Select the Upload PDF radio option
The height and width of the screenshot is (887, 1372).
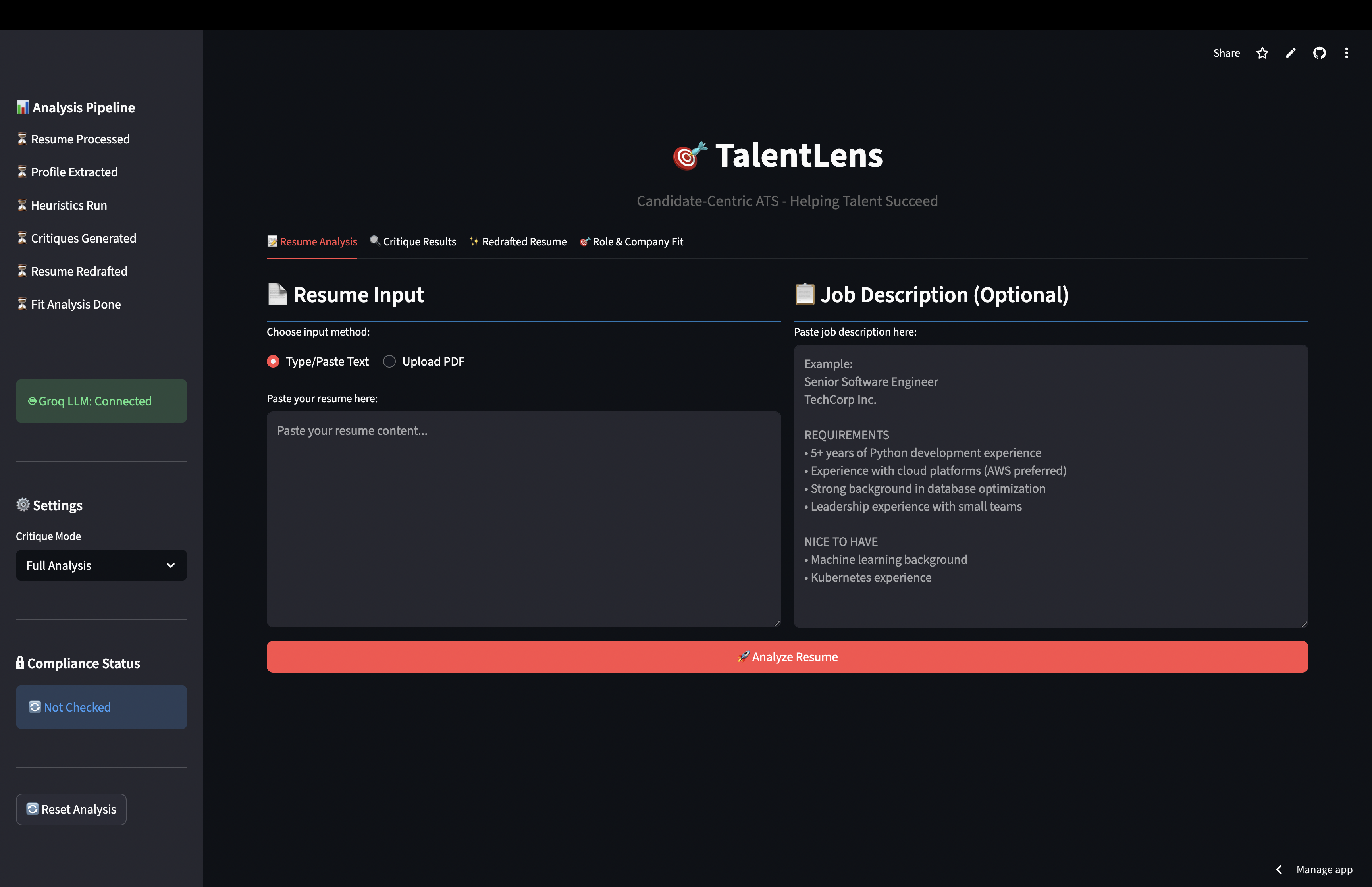(x=390, y=361)
